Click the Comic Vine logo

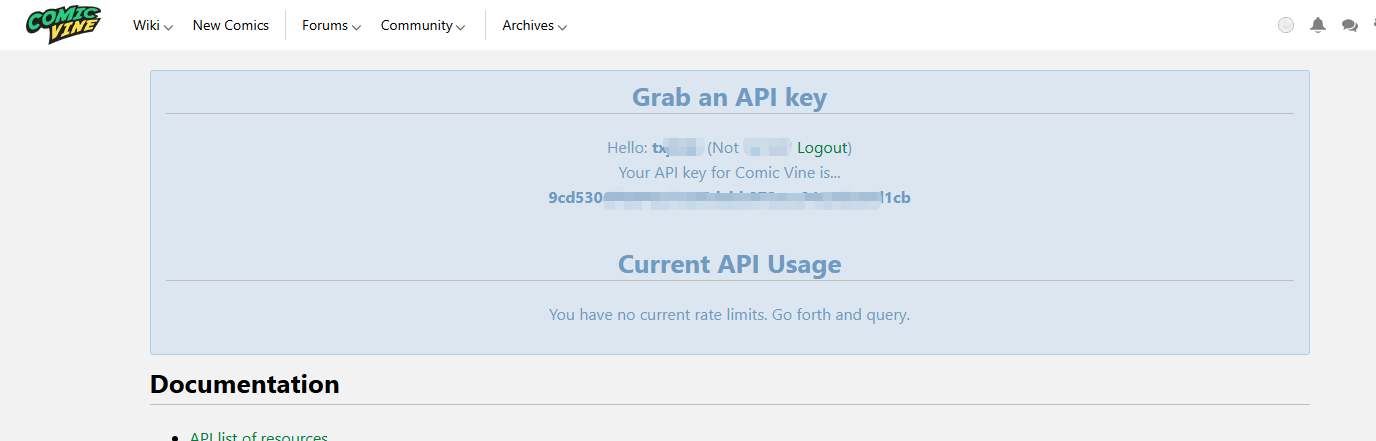(64, 25)
